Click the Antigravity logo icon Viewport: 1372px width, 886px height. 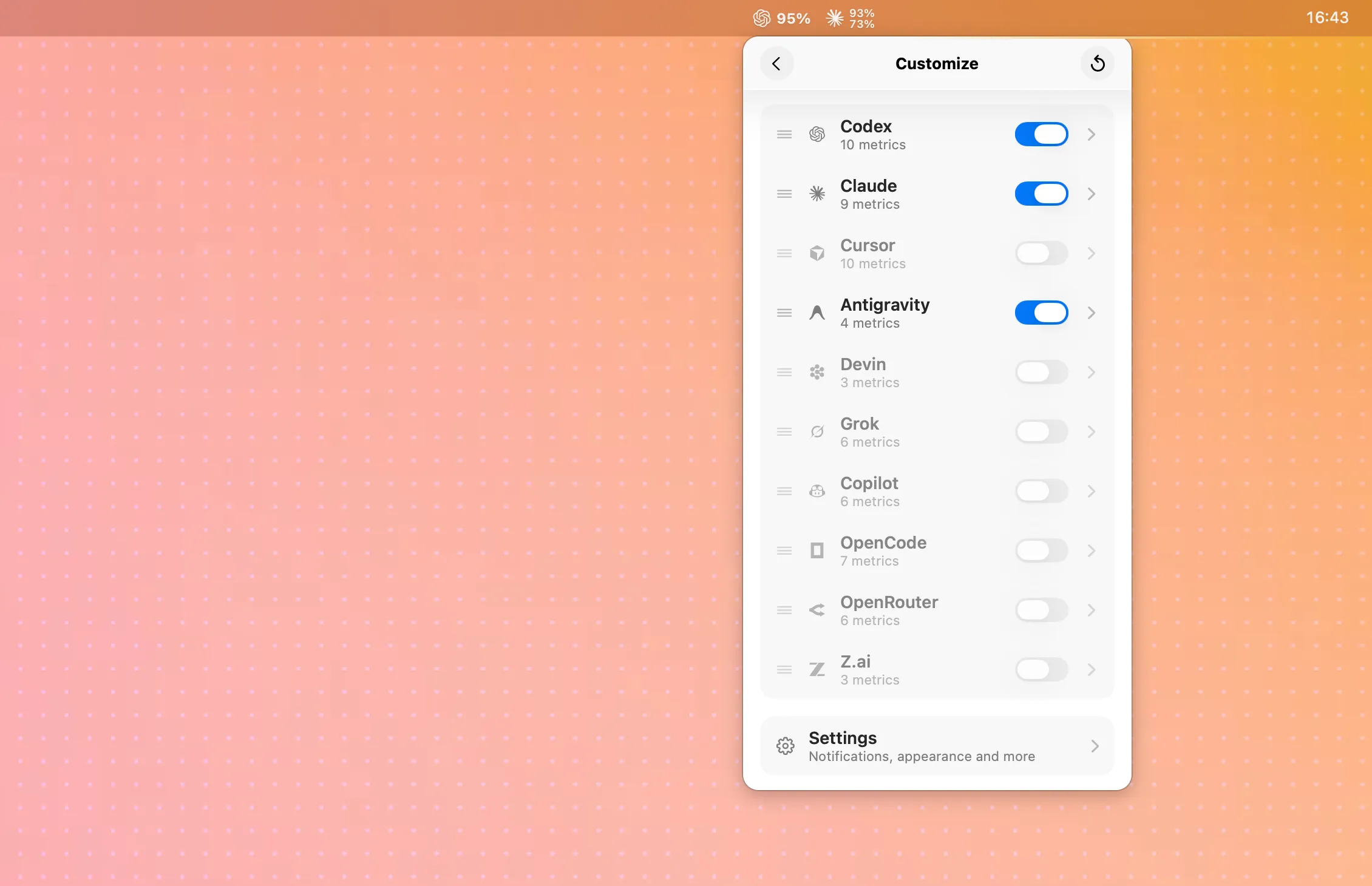coord(817,313)
